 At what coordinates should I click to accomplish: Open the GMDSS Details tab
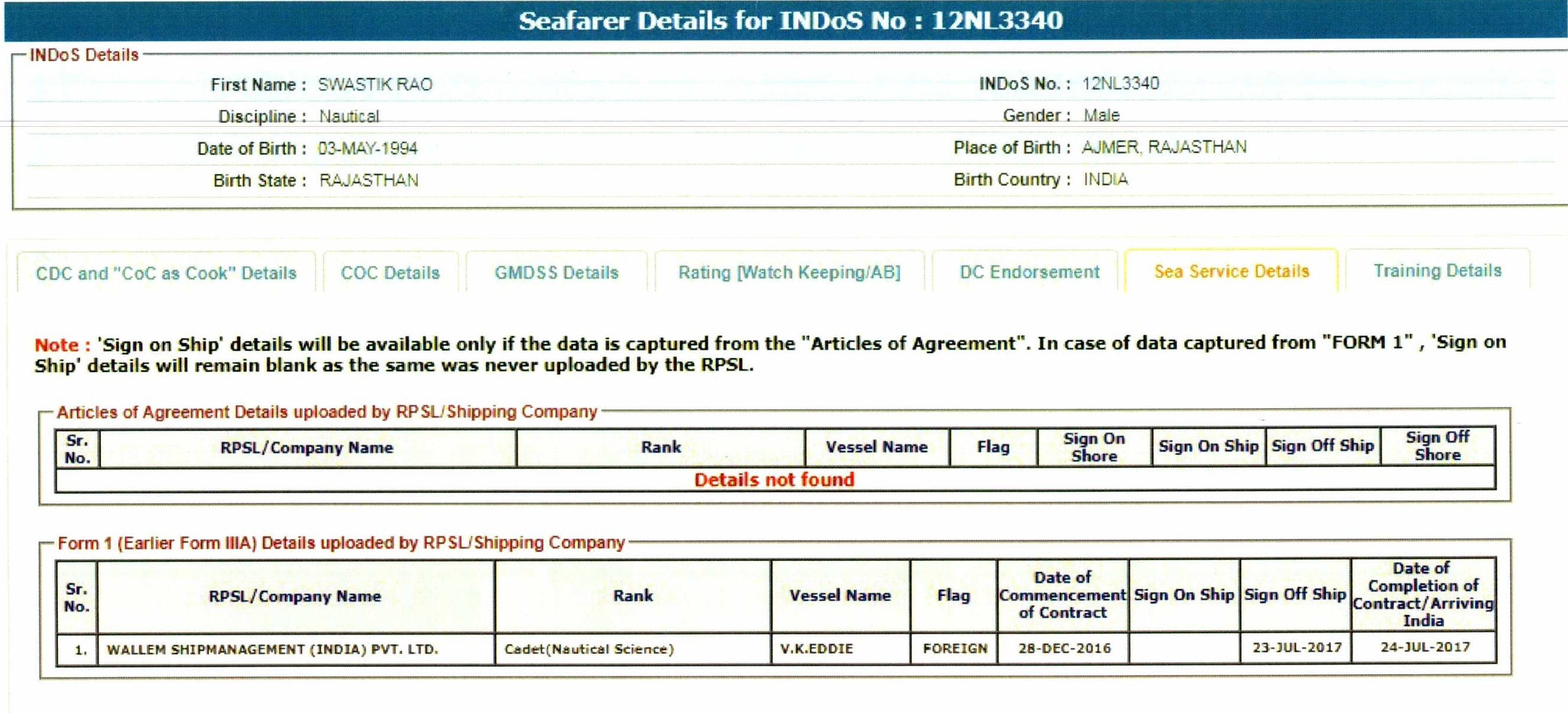tap(557, 272)
